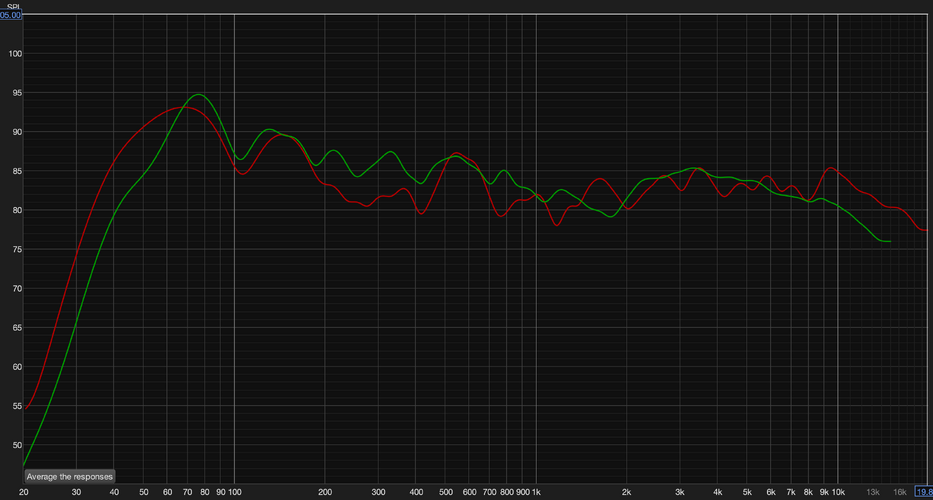Click the 13k frequency axis label
The height and width of the screenshot is (500, 933).
873,492
